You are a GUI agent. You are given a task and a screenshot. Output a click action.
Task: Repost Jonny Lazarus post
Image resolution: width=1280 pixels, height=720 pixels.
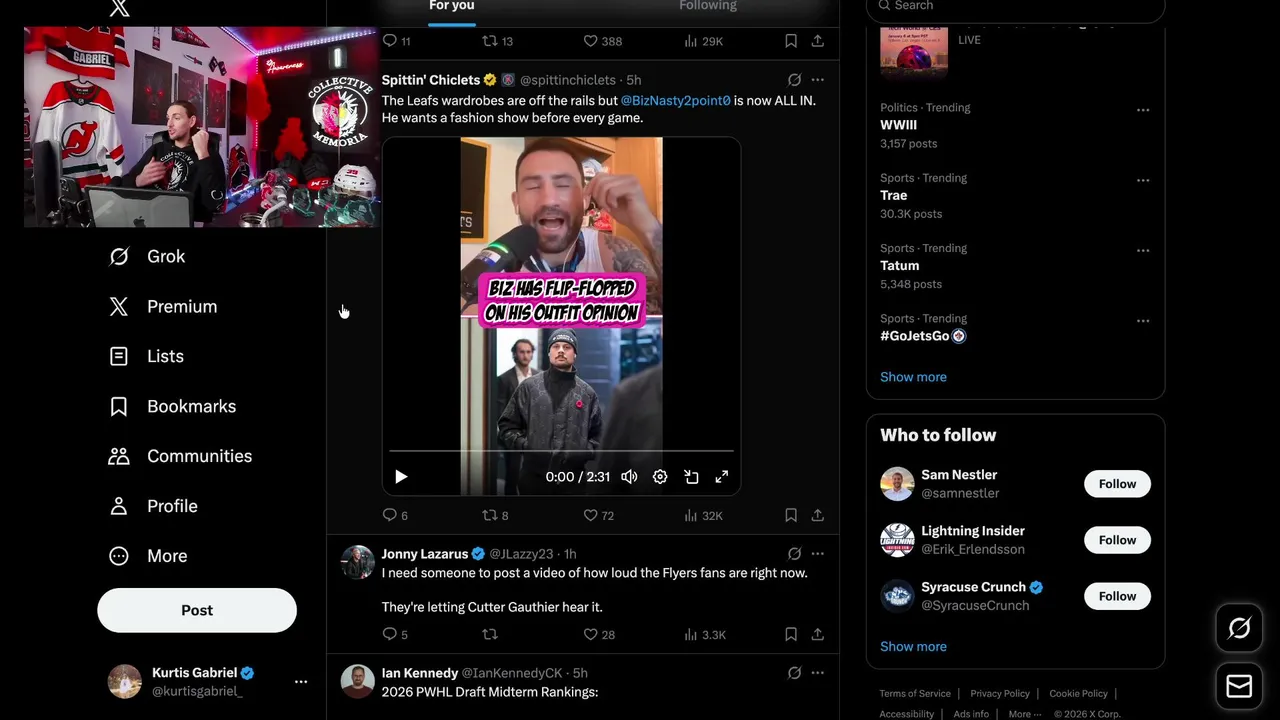tap(490, 634)
